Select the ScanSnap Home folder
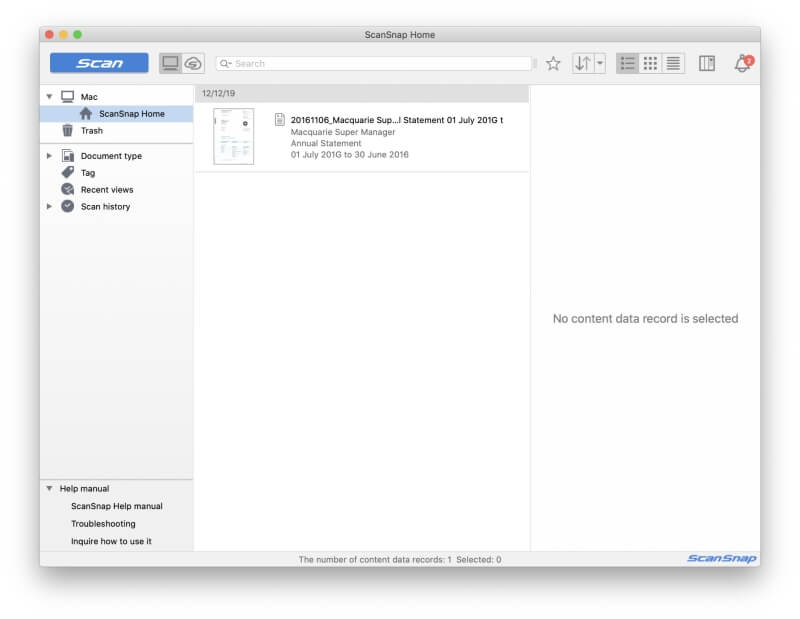The width and height of the screenshot is (800, 619). pyautogui.click(x=116, y=114)
